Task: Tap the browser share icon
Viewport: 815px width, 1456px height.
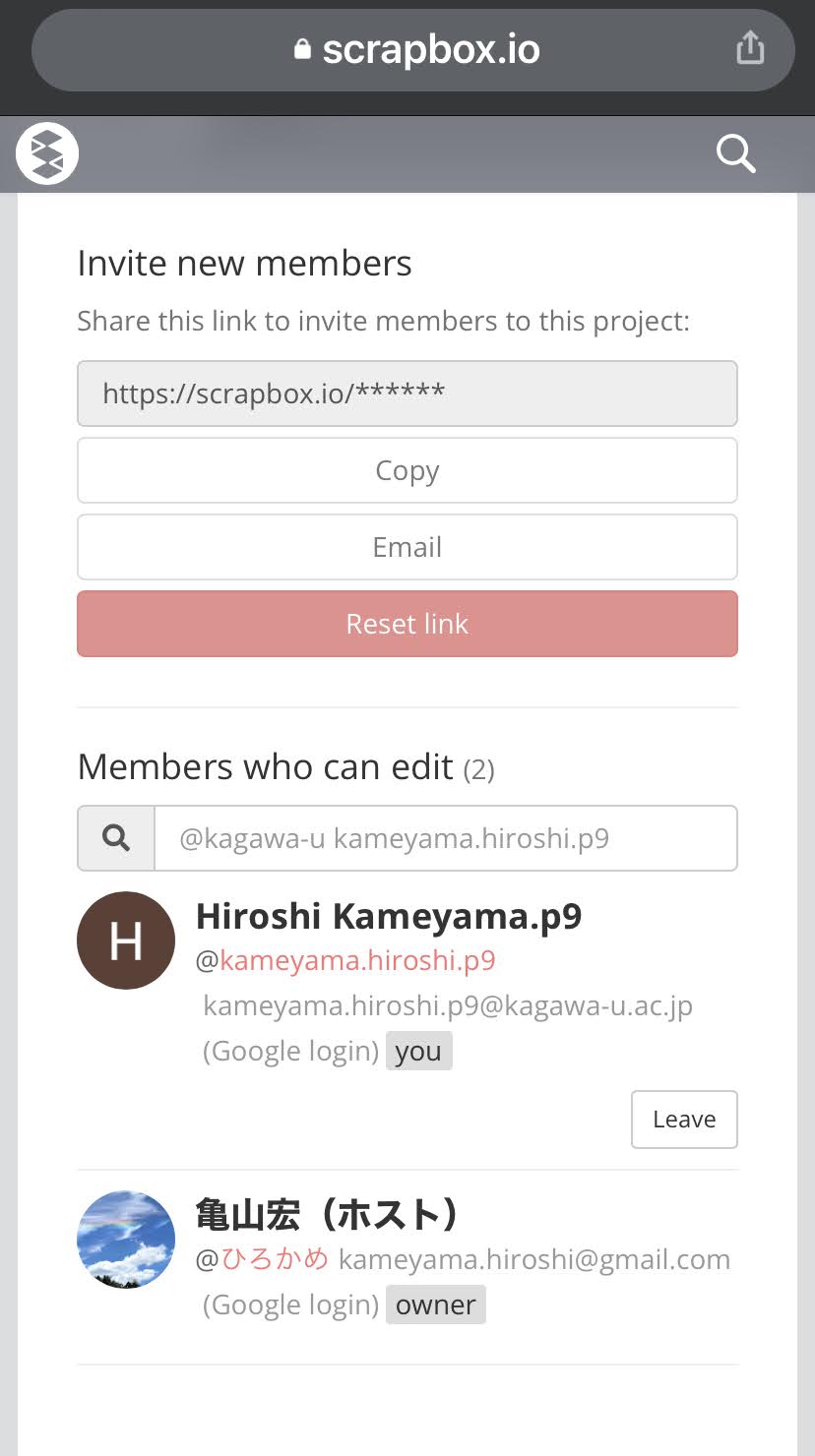Action: pos(750,47)
